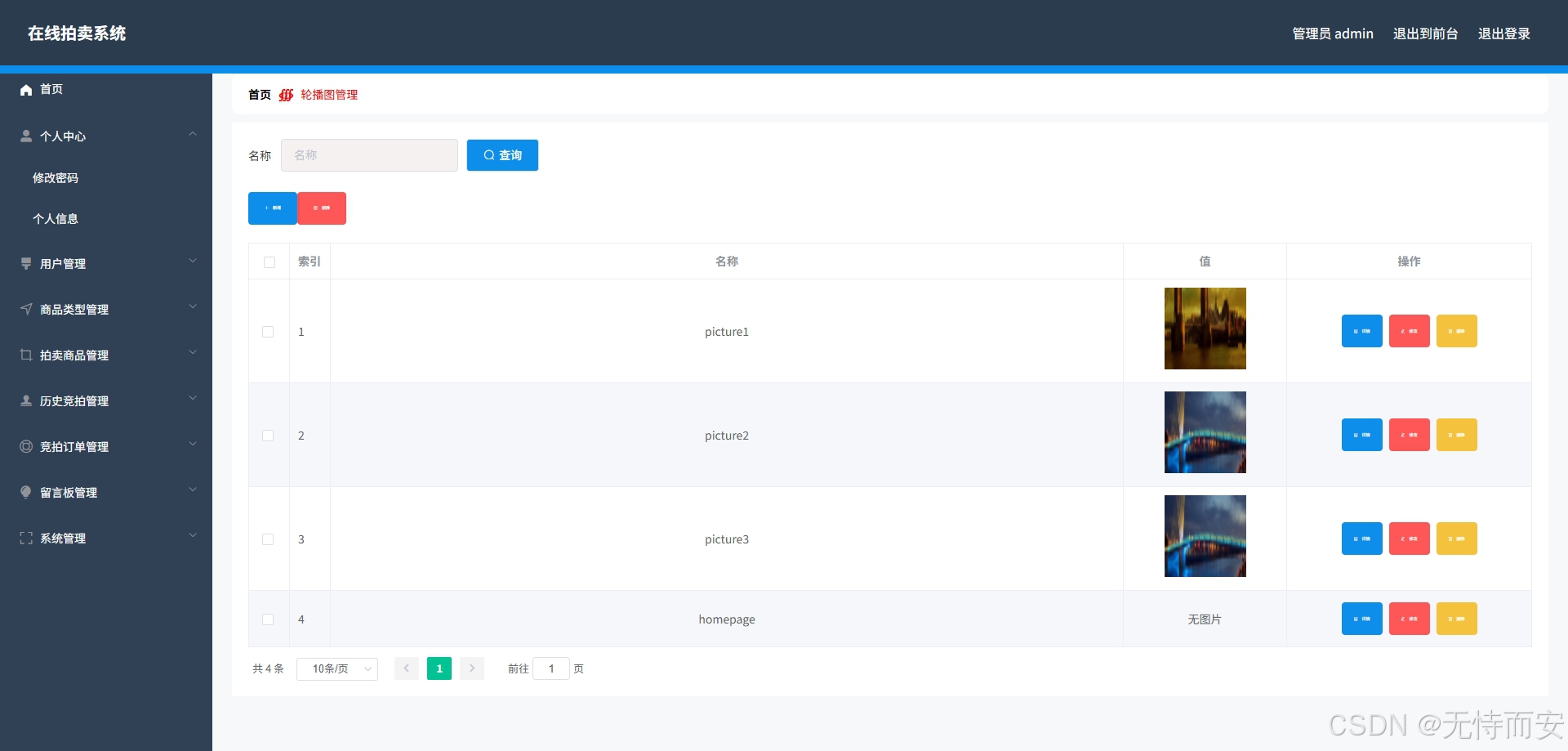Viewport: 1568px width, 751px height.
Task: Click the 无图片 cell in homepage row
Action: tap(1205, 619)
